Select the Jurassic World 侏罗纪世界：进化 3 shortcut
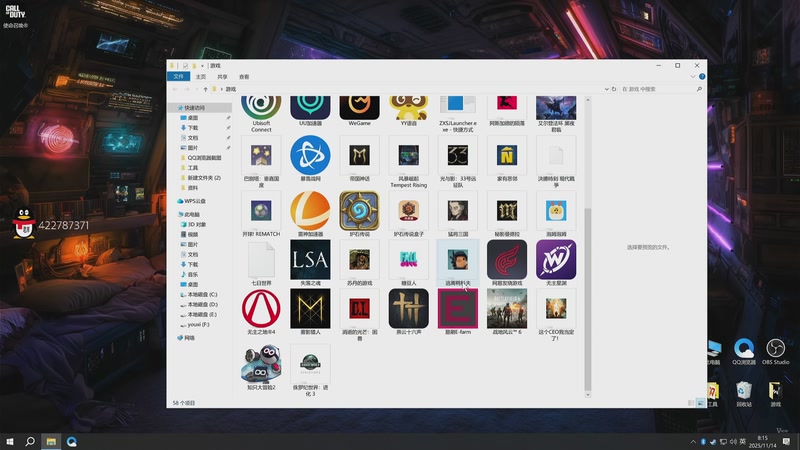Viewport: 800px width, 450px height. [310, 364]
